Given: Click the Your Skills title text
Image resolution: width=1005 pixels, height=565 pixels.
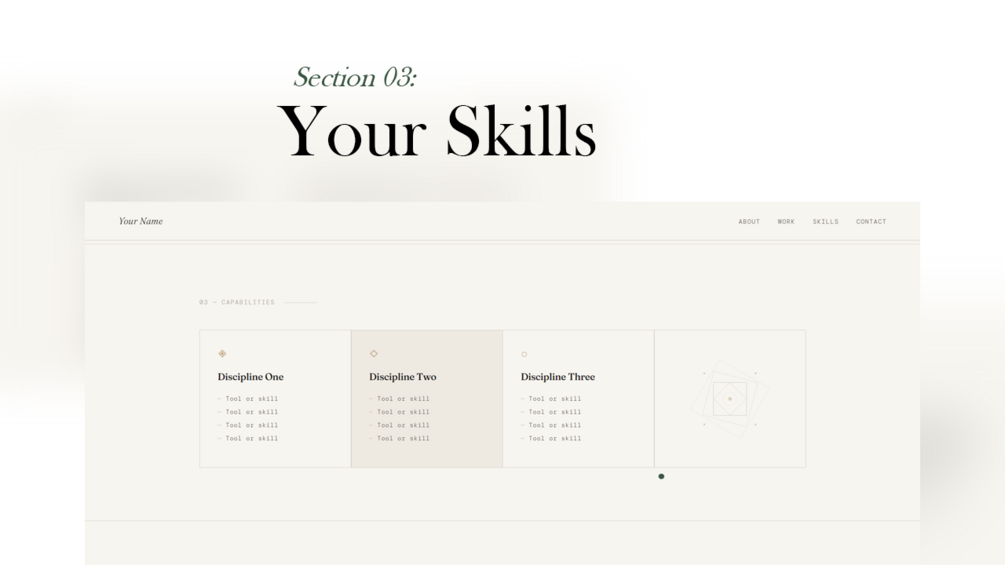Looking at the screenshot, I should coord(437,131).
